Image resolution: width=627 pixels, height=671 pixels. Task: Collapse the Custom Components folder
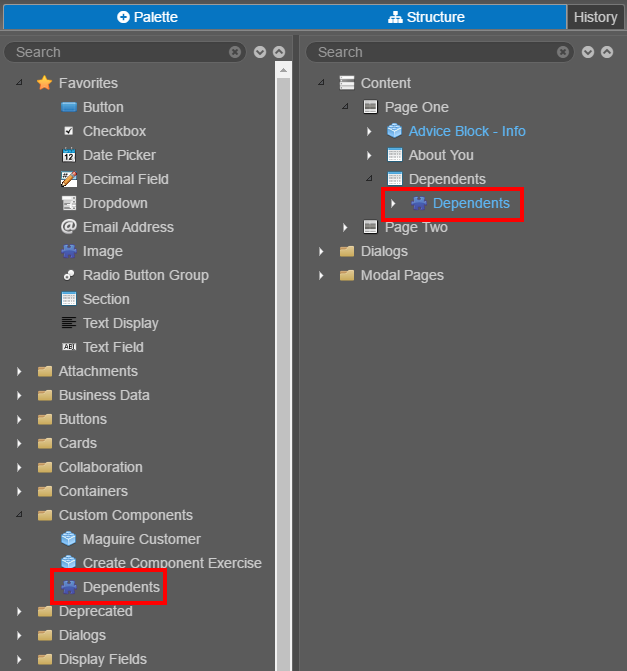19,514
